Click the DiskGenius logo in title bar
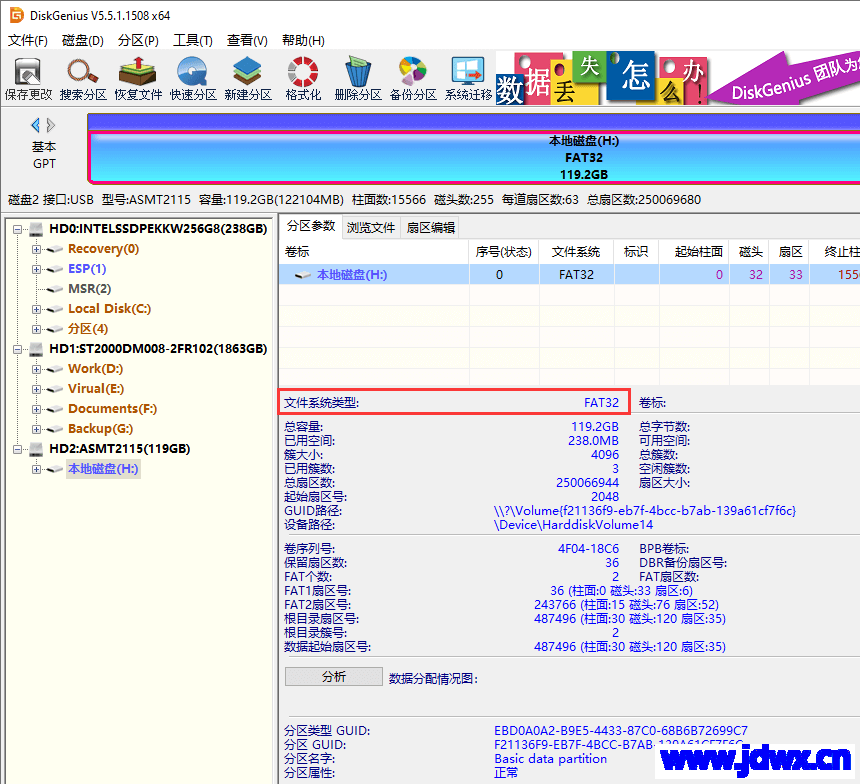860x784 pixels. [x=17, y=15]
